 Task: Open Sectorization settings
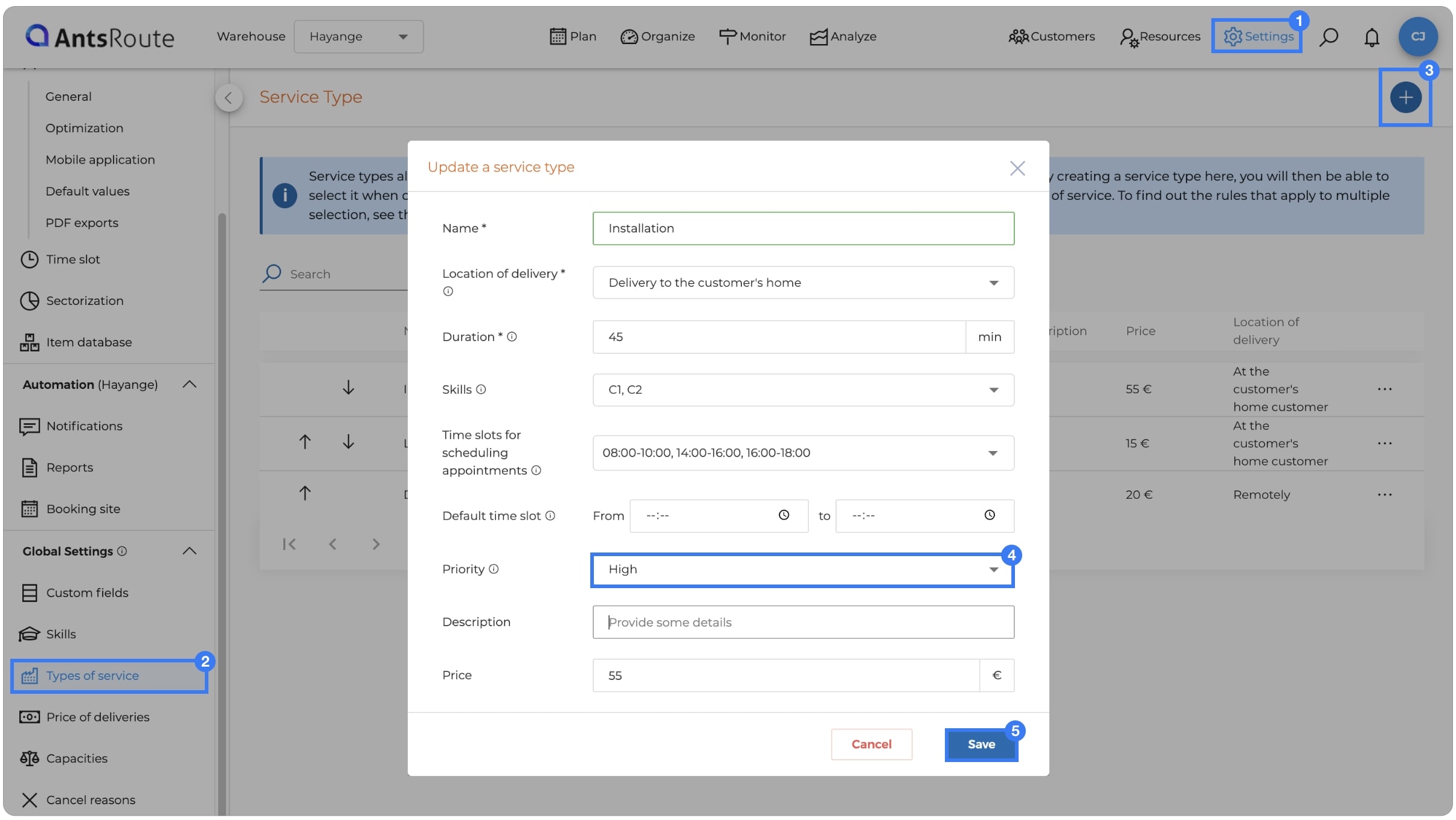(72, 301)
